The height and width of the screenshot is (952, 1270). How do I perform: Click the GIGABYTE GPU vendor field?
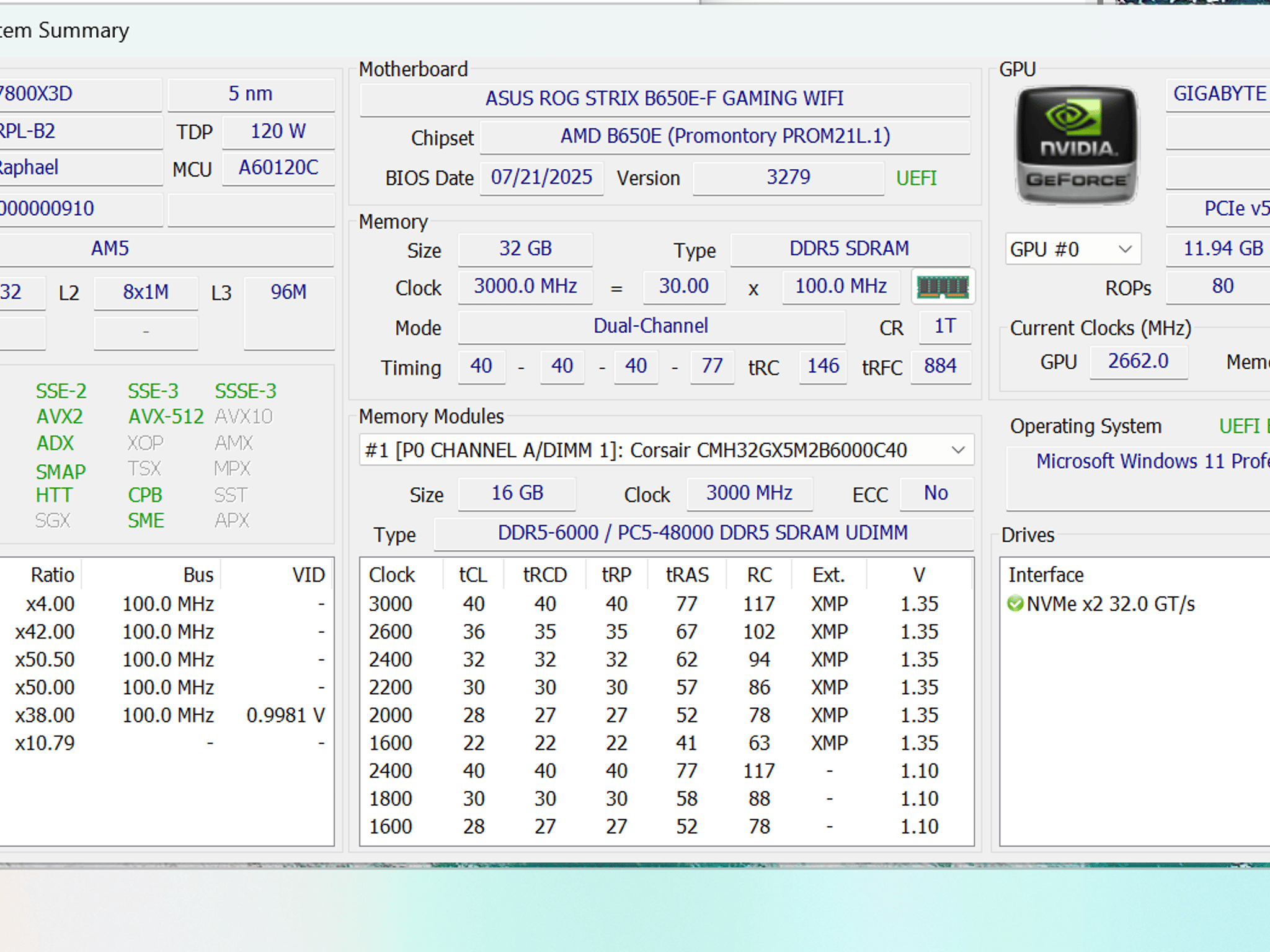pos(1219,94)
